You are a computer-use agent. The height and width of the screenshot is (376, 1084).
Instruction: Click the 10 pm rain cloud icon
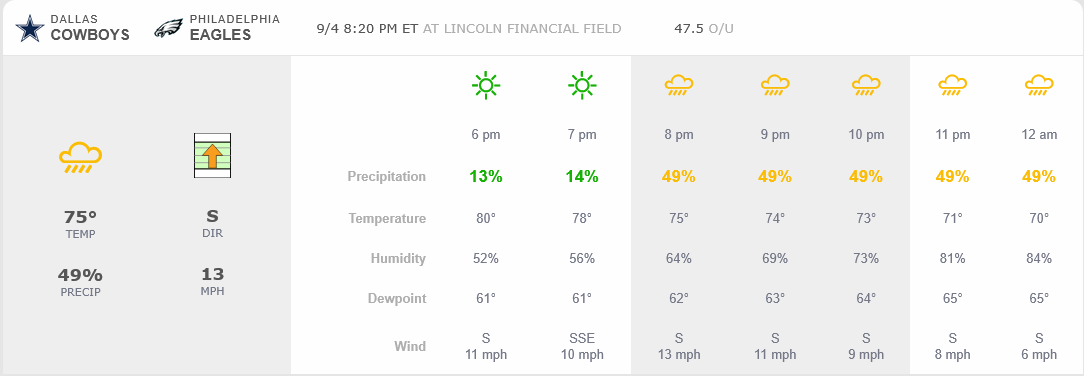pos(866,85)
